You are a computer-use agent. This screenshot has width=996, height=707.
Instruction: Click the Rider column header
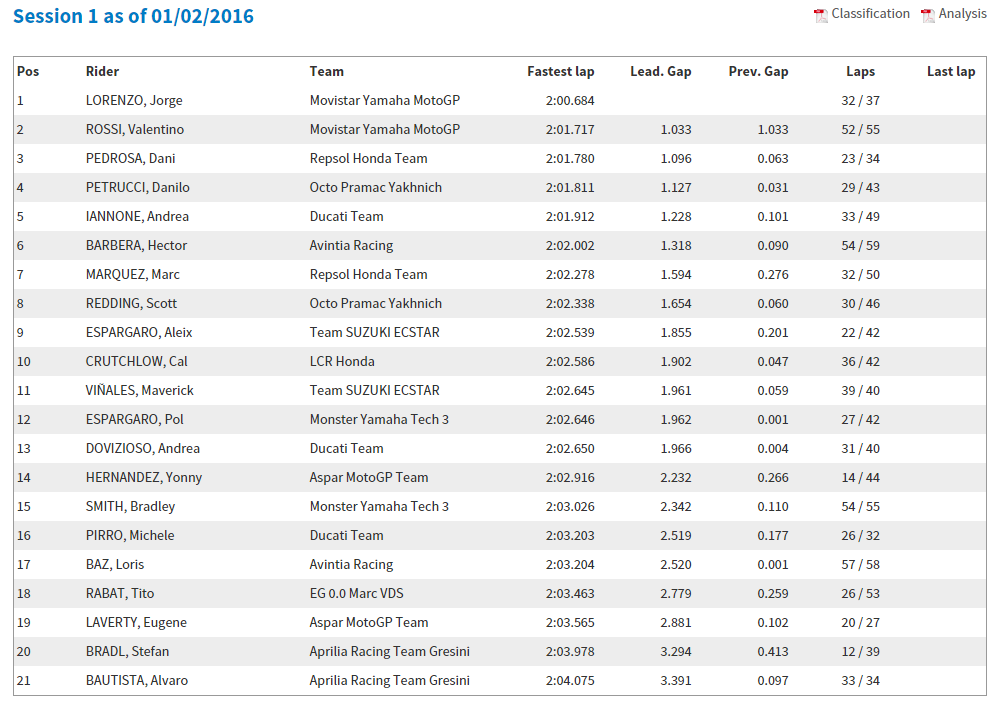click(102, 72)
